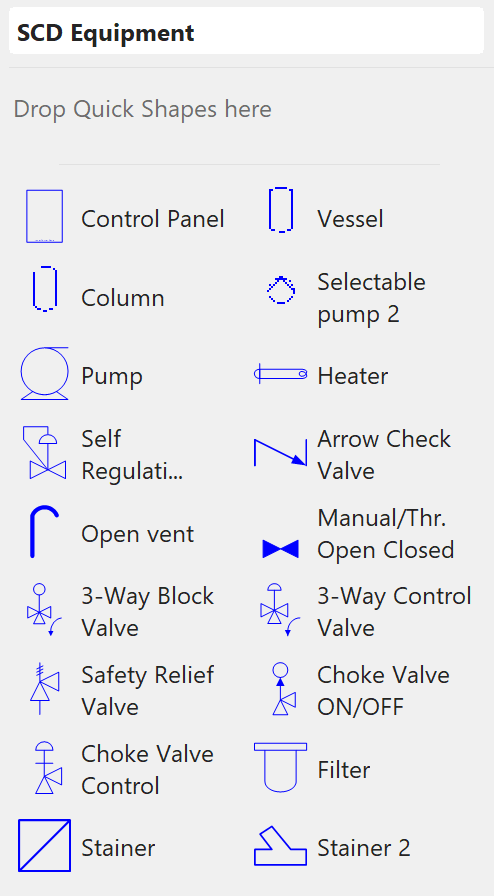
Task: Choose the Column shape icon
Action: tap(45, 289)
